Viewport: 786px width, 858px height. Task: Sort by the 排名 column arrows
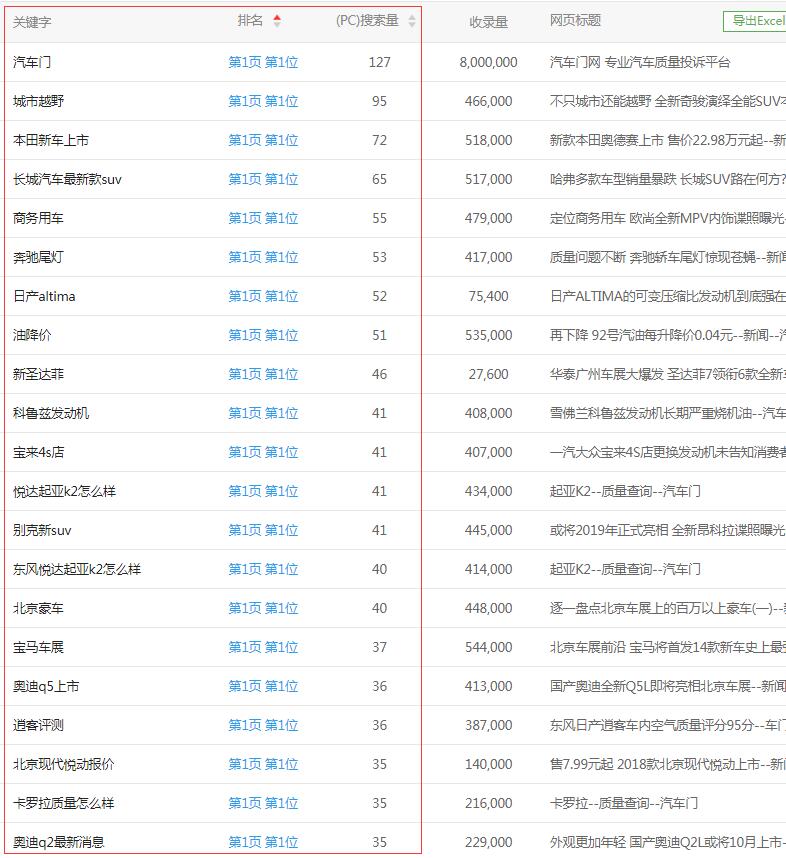(277, 21)
